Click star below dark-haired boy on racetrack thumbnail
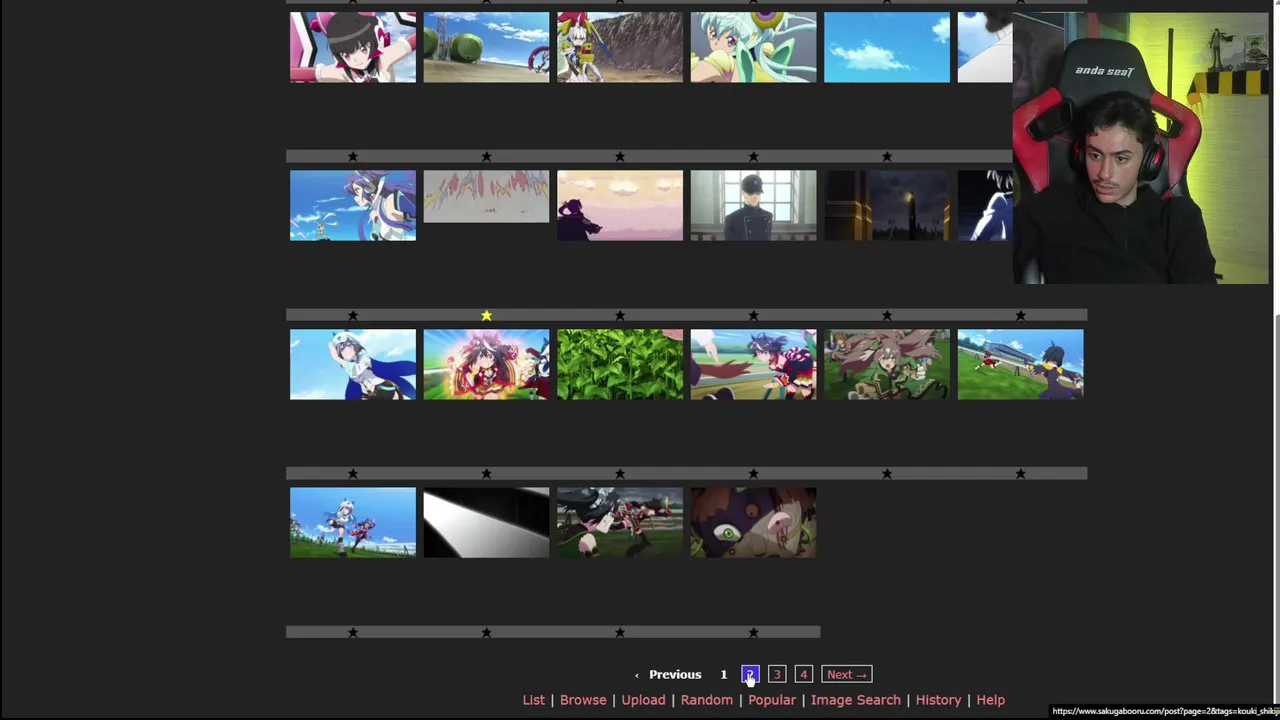 [x=1020, y=474]
